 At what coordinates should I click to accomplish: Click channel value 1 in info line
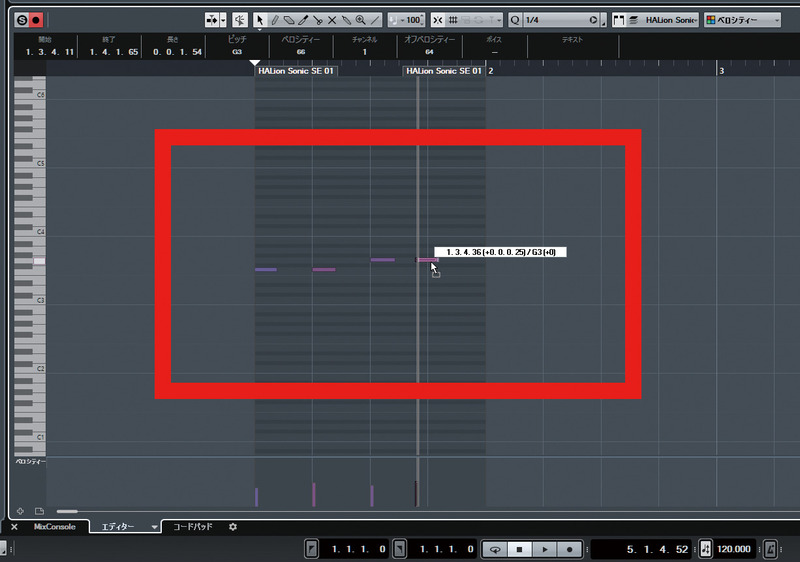click(364, 52)
